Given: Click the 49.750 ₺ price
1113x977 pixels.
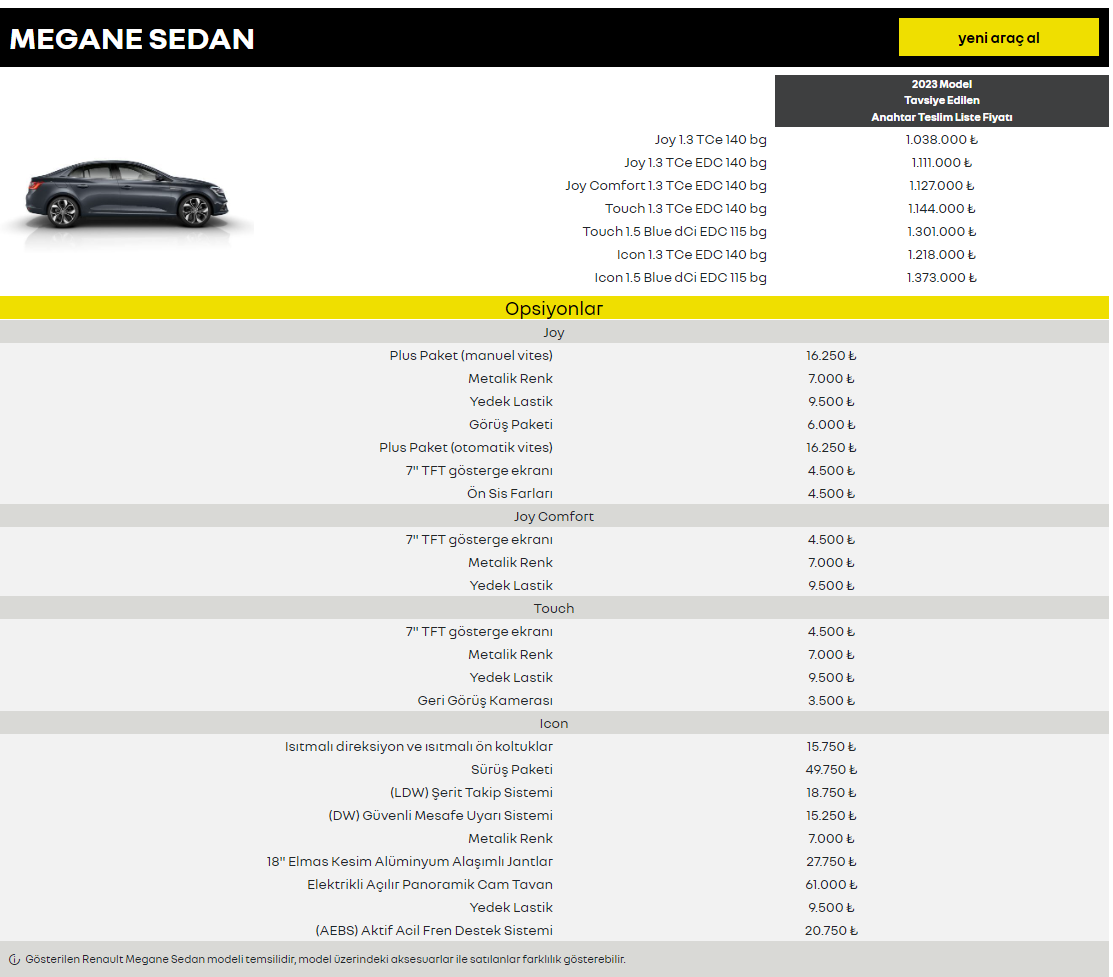Looking at the screenshot, I should 831,770.
